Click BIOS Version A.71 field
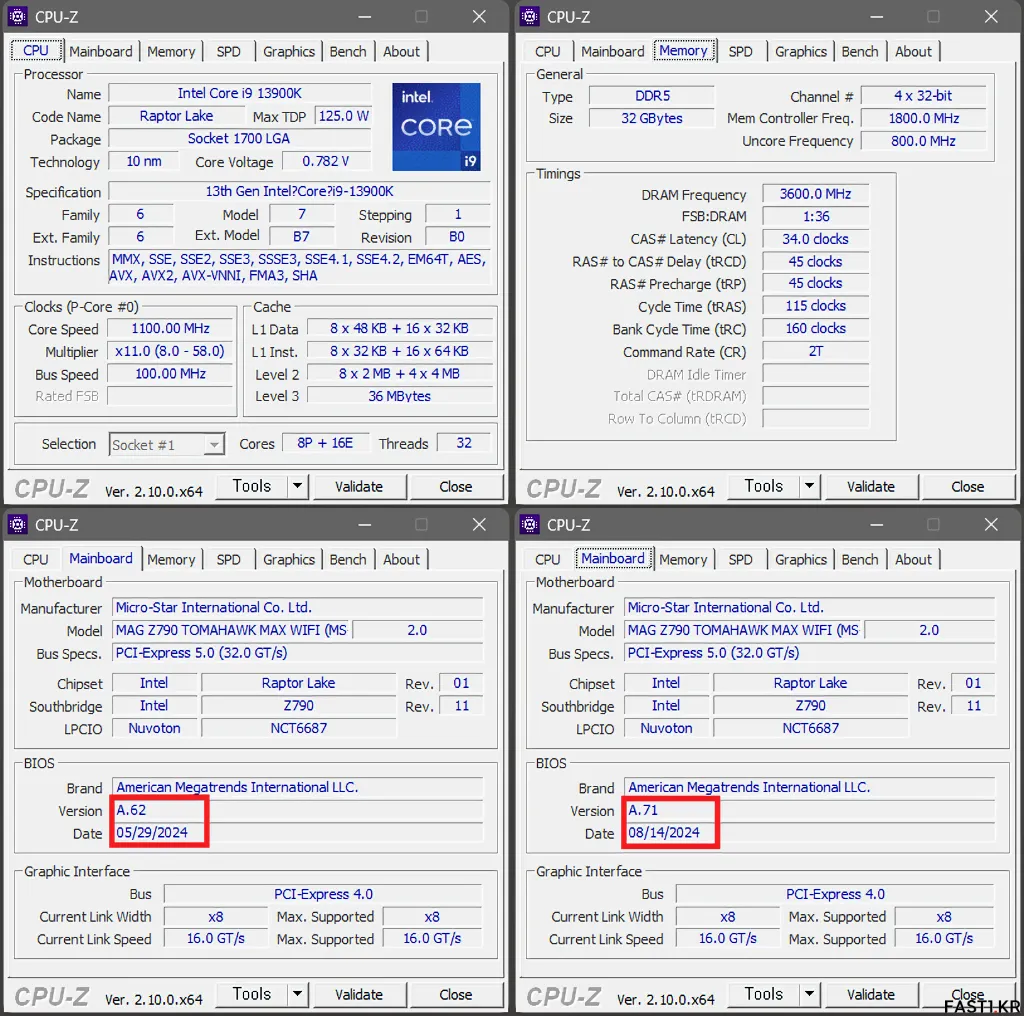The image size is (1024, 1016). 810,810
